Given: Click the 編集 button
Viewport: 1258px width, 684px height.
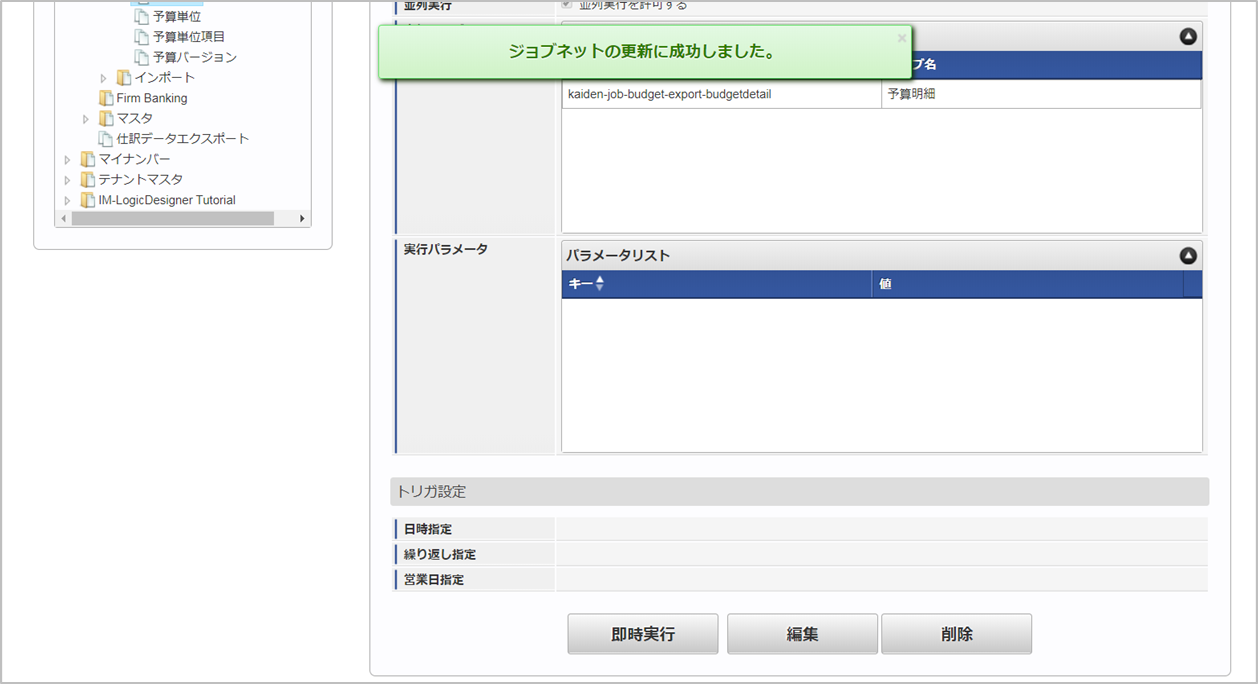Looking at the screenshot, I should click(x=801, y=633).
